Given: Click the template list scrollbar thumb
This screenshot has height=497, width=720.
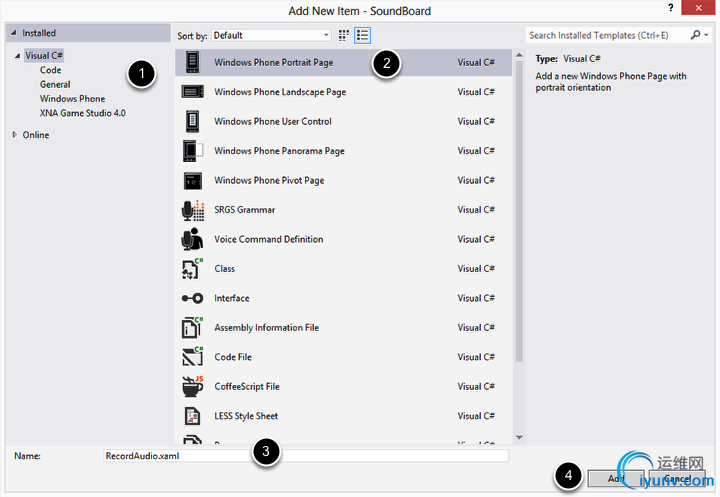Looking at the screenshot, I should click(519, 211).
